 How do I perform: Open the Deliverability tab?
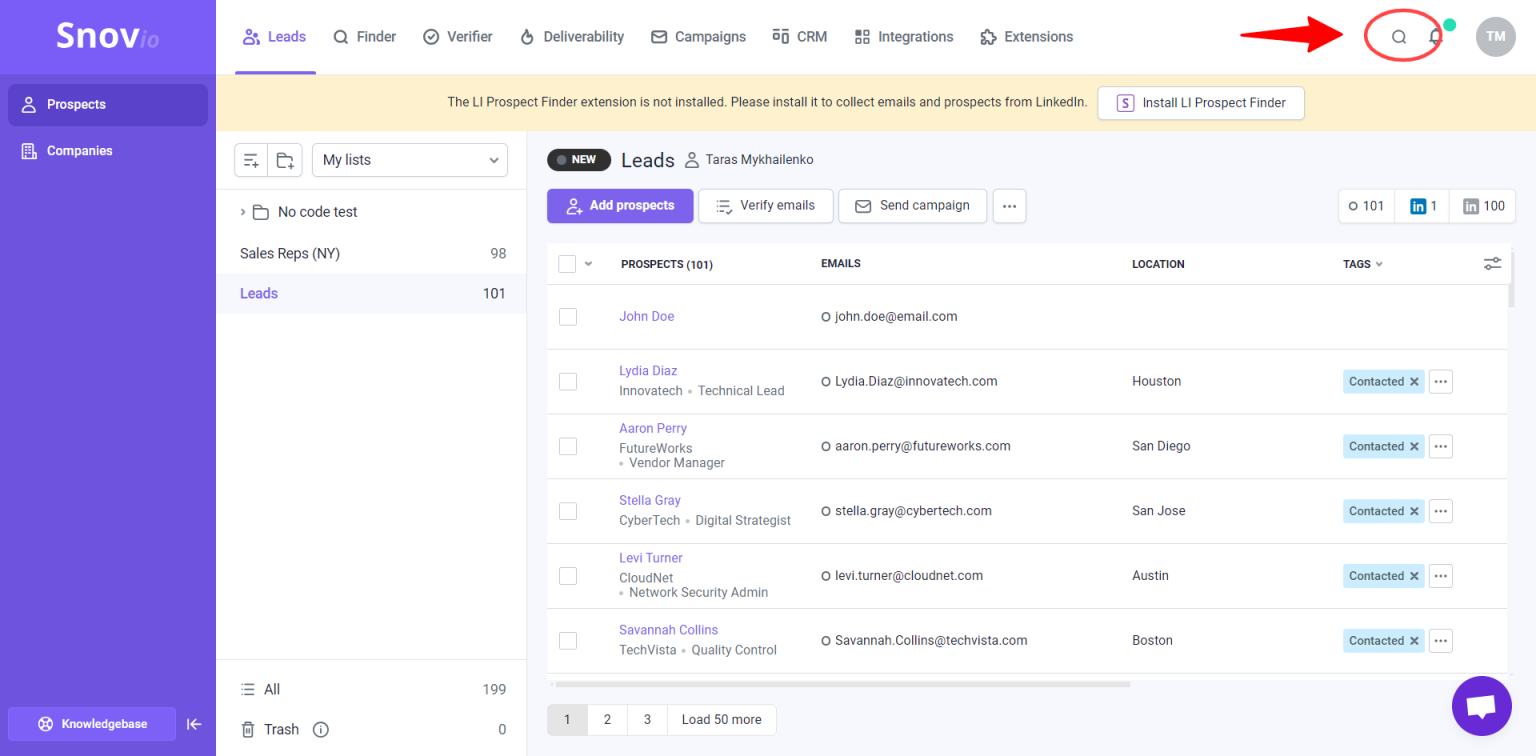[572, 37]
